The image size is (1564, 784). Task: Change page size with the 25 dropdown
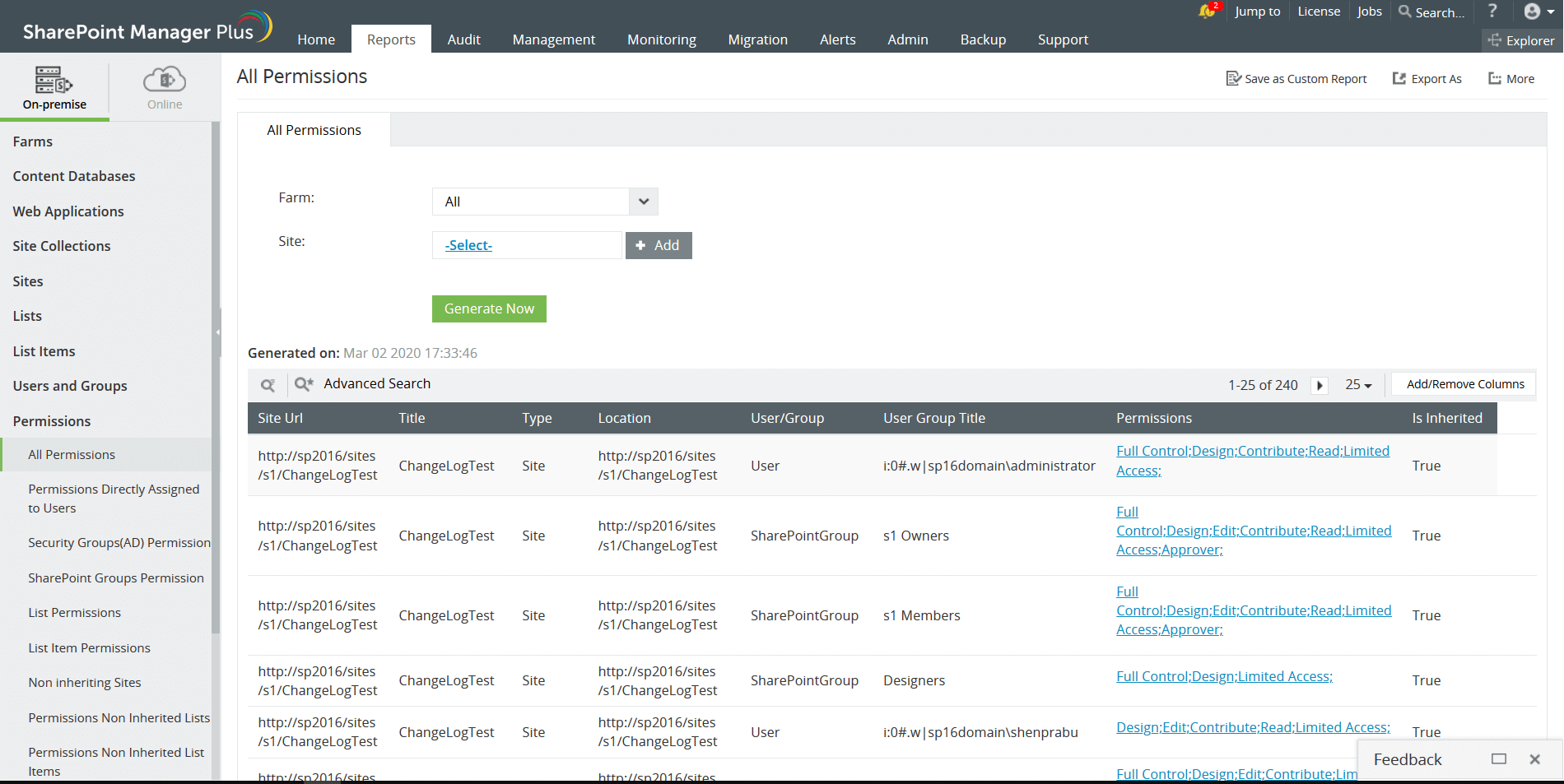tap(1358, 384)
